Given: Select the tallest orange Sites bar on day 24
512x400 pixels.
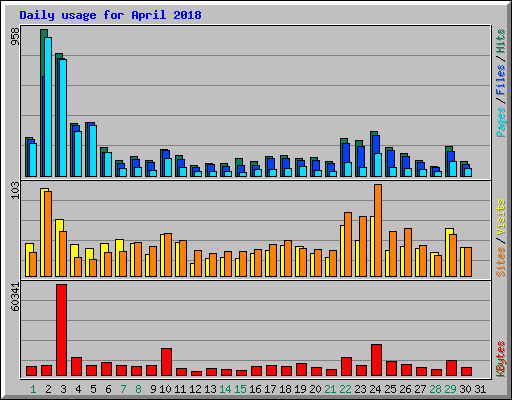Looking at the screenshot, I should tap(378, 230).
